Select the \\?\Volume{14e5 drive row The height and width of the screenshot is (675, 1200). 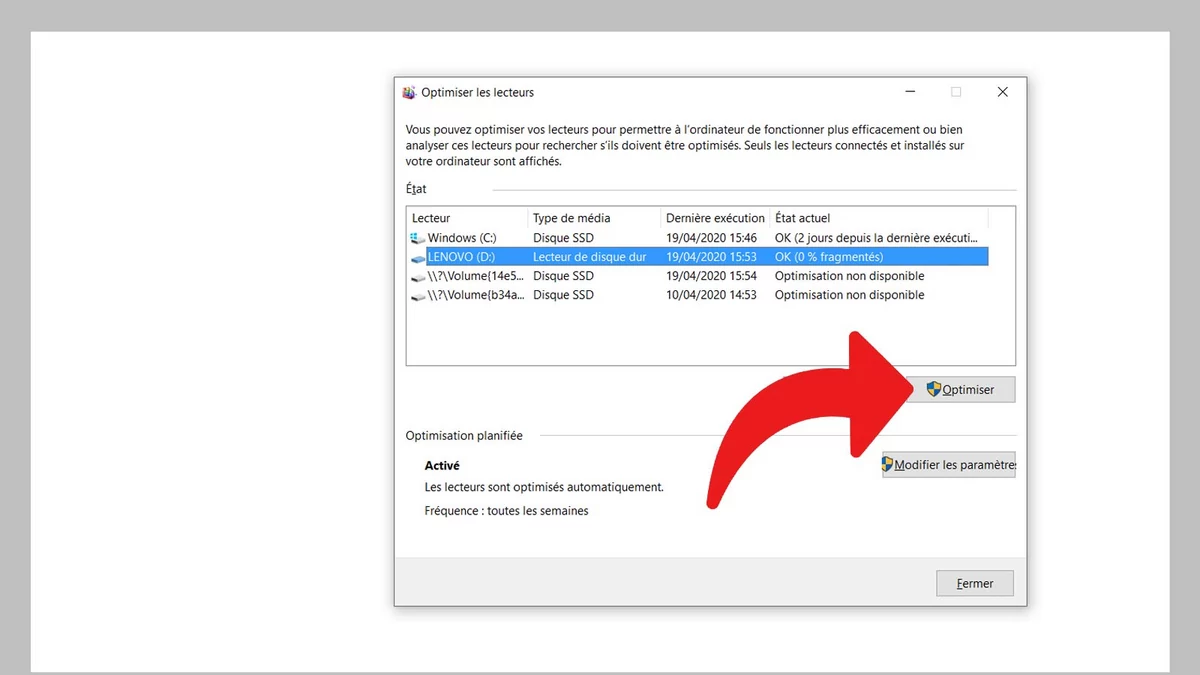click(600, 276)
